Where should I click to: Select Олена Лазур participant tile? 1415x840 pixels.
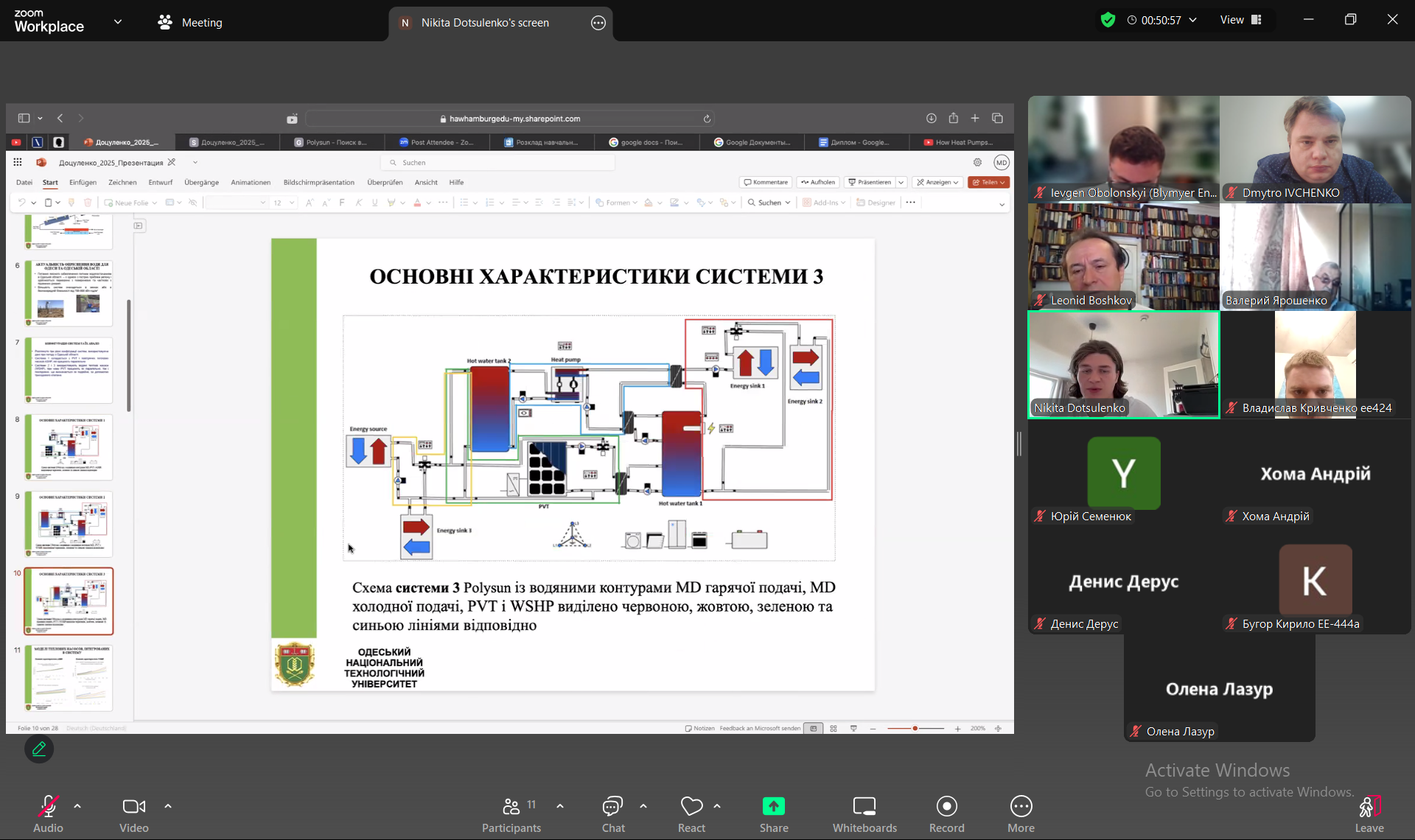[x=1219, y=687]
